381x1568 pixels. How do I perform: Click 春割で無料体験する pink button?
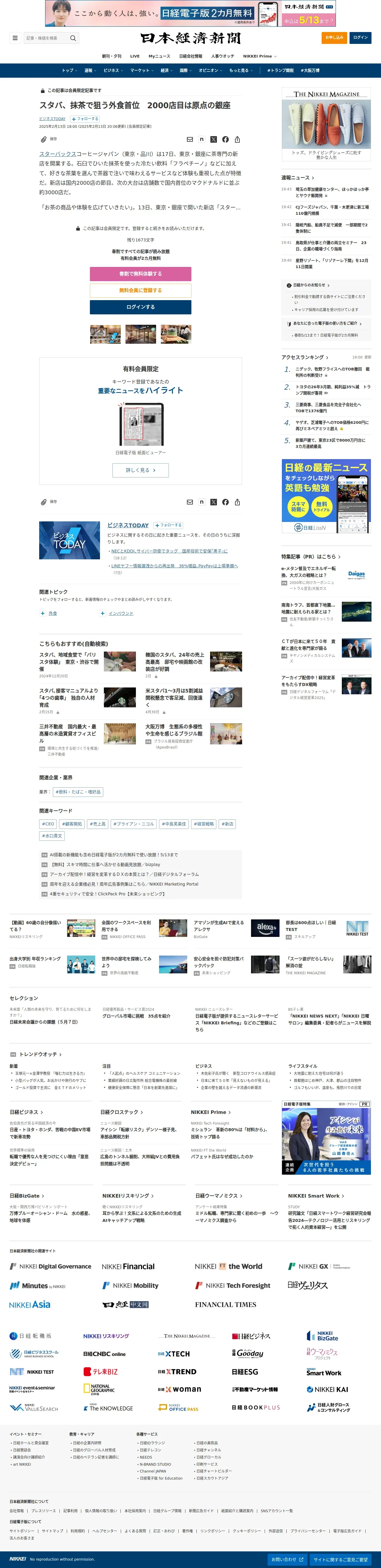click(141, 274)
